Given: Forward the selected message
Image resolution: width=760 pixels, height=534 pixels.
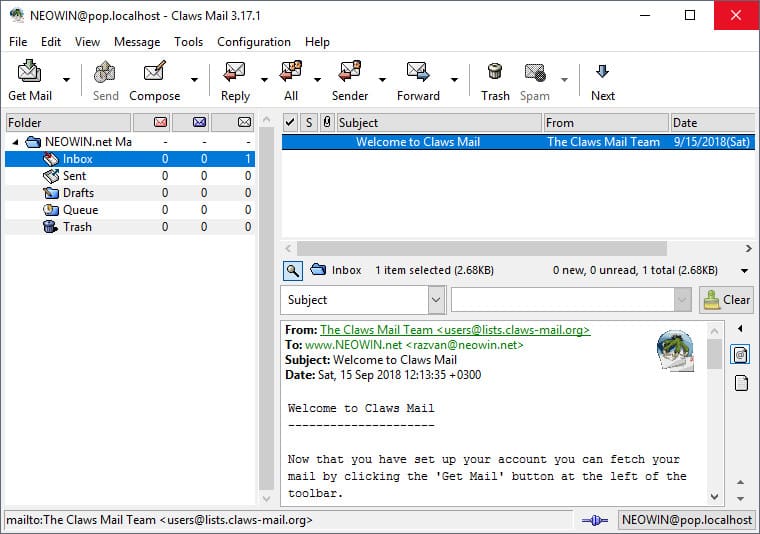Looking at the screenshot, I should click(418, 72).
